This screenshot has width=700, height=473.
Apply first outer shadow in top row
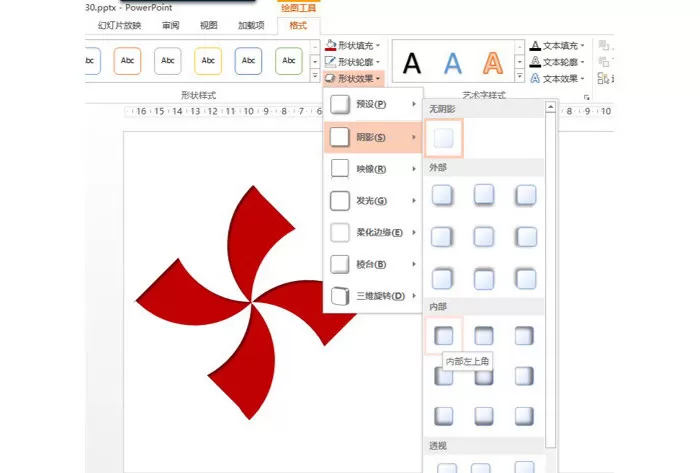click(x=442, y=195)
